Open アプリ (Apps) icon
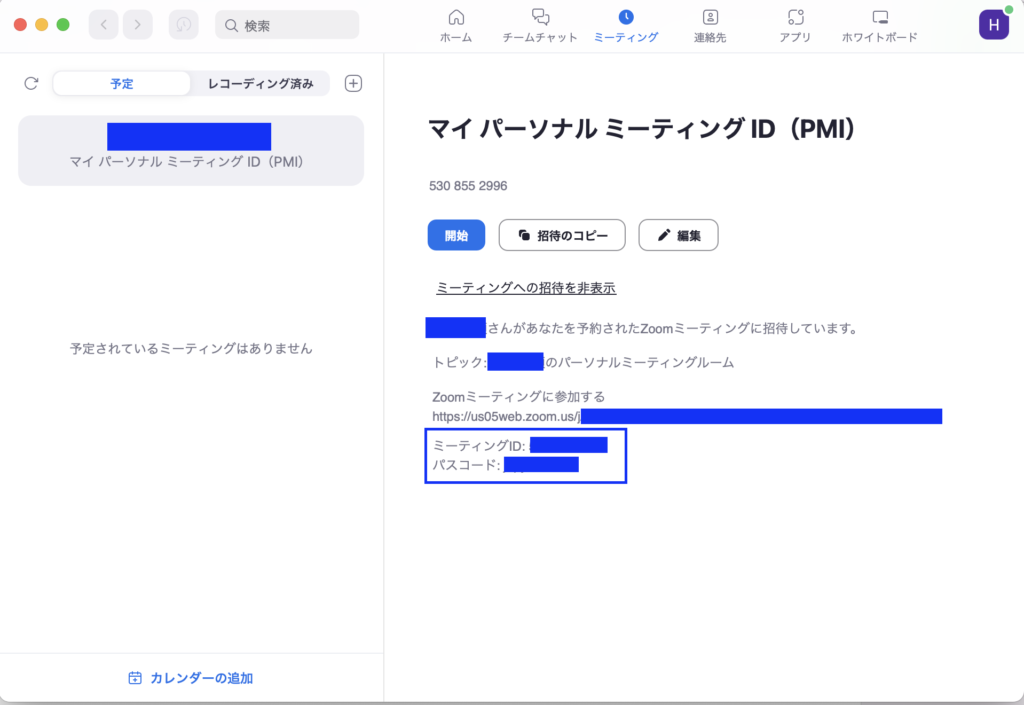1024x705 pixels. pyautogui.click(x=796, y=17)
